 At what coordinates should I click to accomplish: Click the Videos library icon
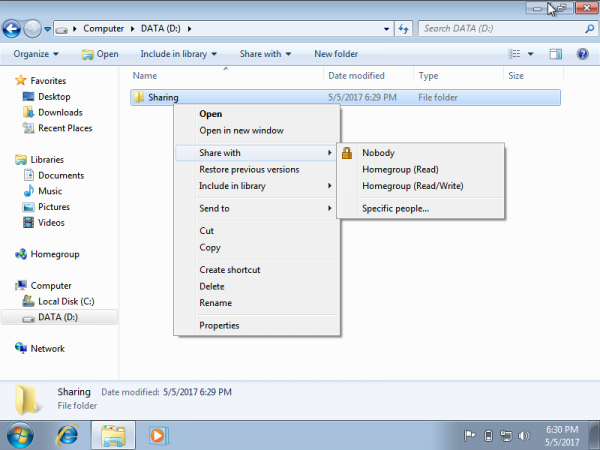[28, 222]
